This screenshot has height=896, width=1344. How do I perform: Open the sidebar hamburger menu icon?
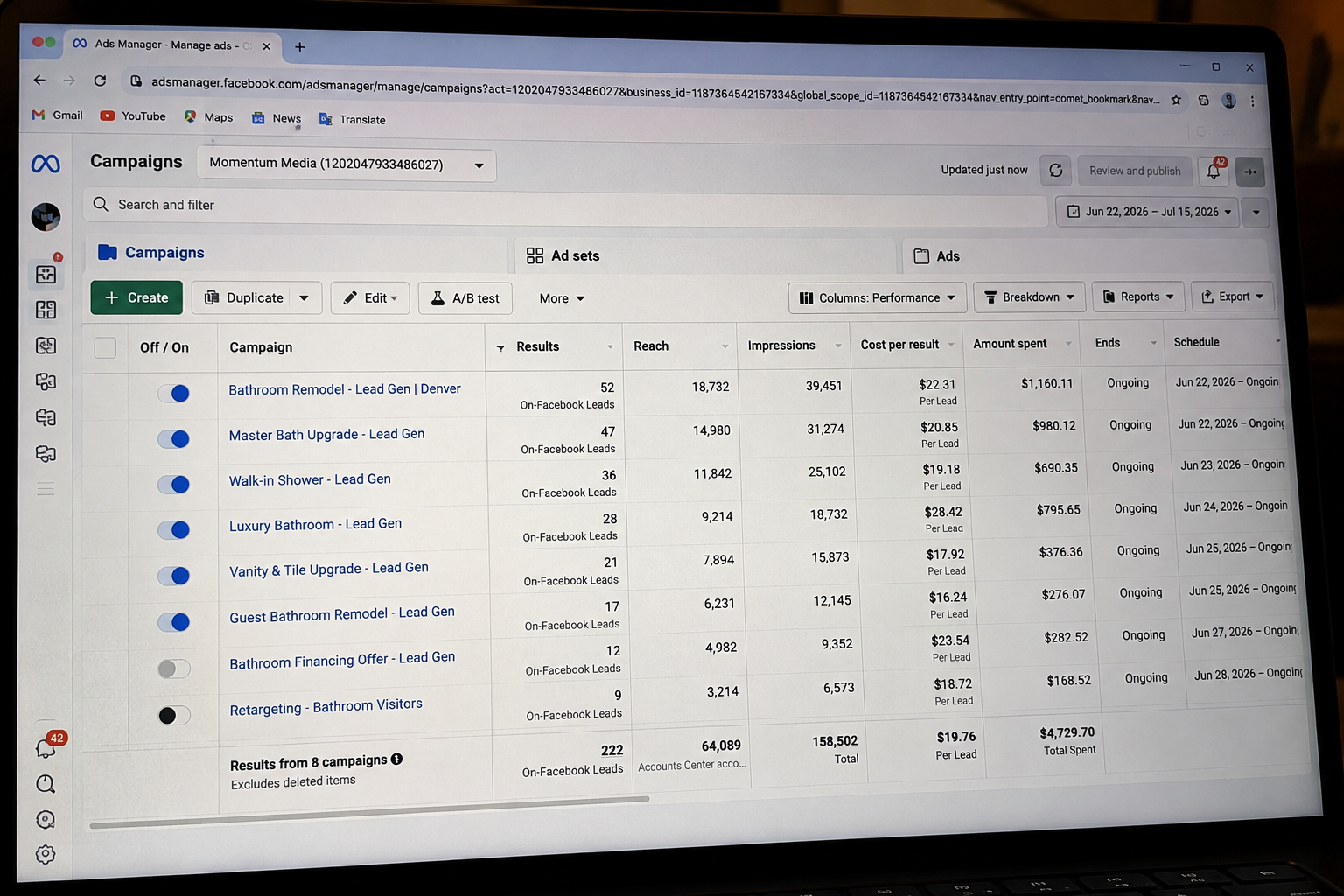(45, 489)
